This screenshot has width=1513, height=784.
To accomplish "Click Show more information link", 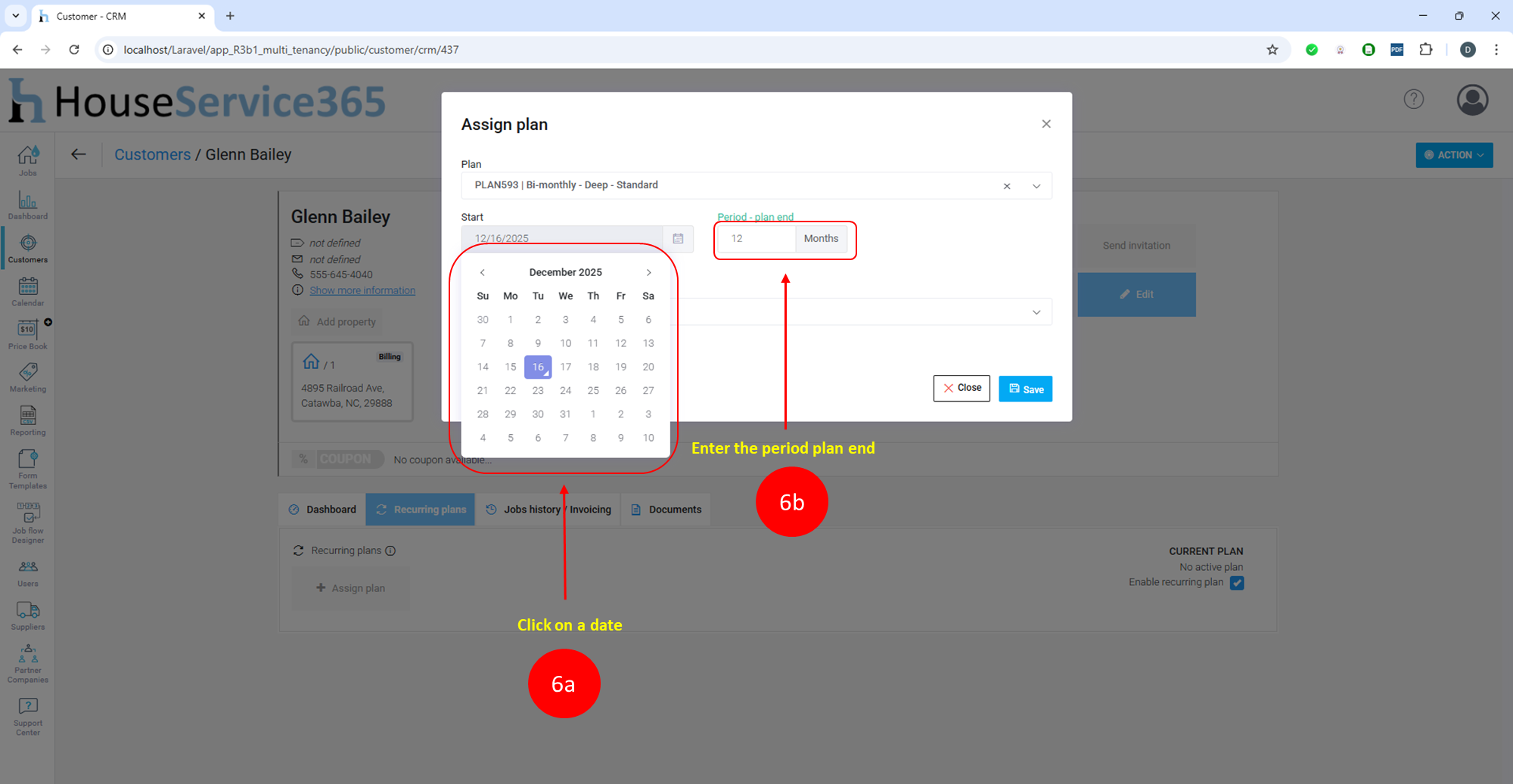I will [362, 290].
